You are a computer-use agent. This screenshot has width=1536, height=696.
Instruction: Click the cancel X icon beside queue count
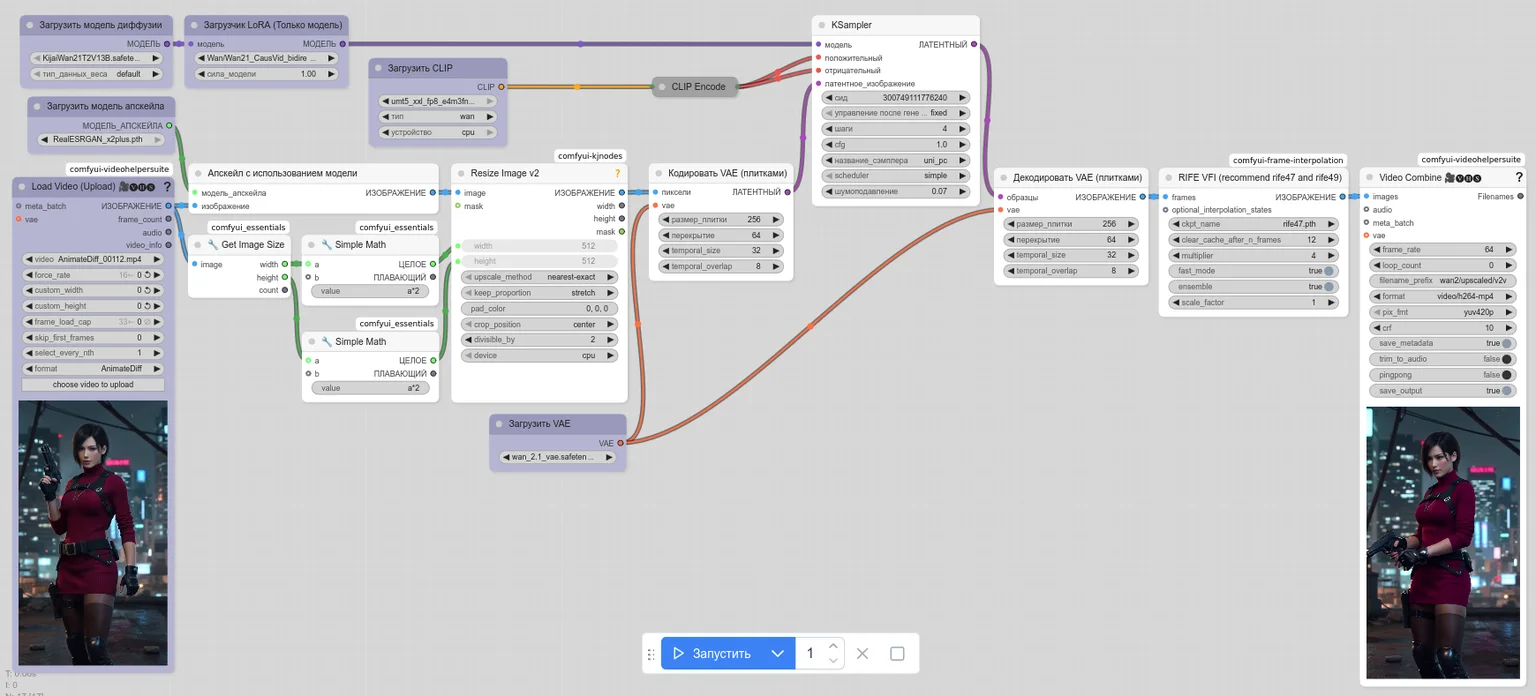pyautogui.click(x=863, y=653)
